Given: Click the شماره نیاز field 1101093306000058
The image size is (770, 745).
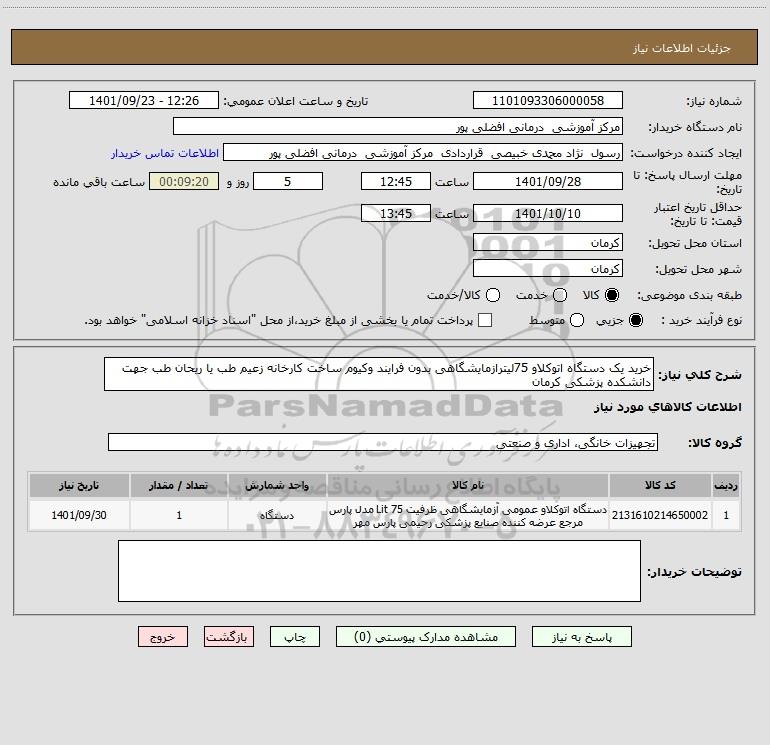Looking at the screenshot, I should pyautogui.click(x=548, y=100).
